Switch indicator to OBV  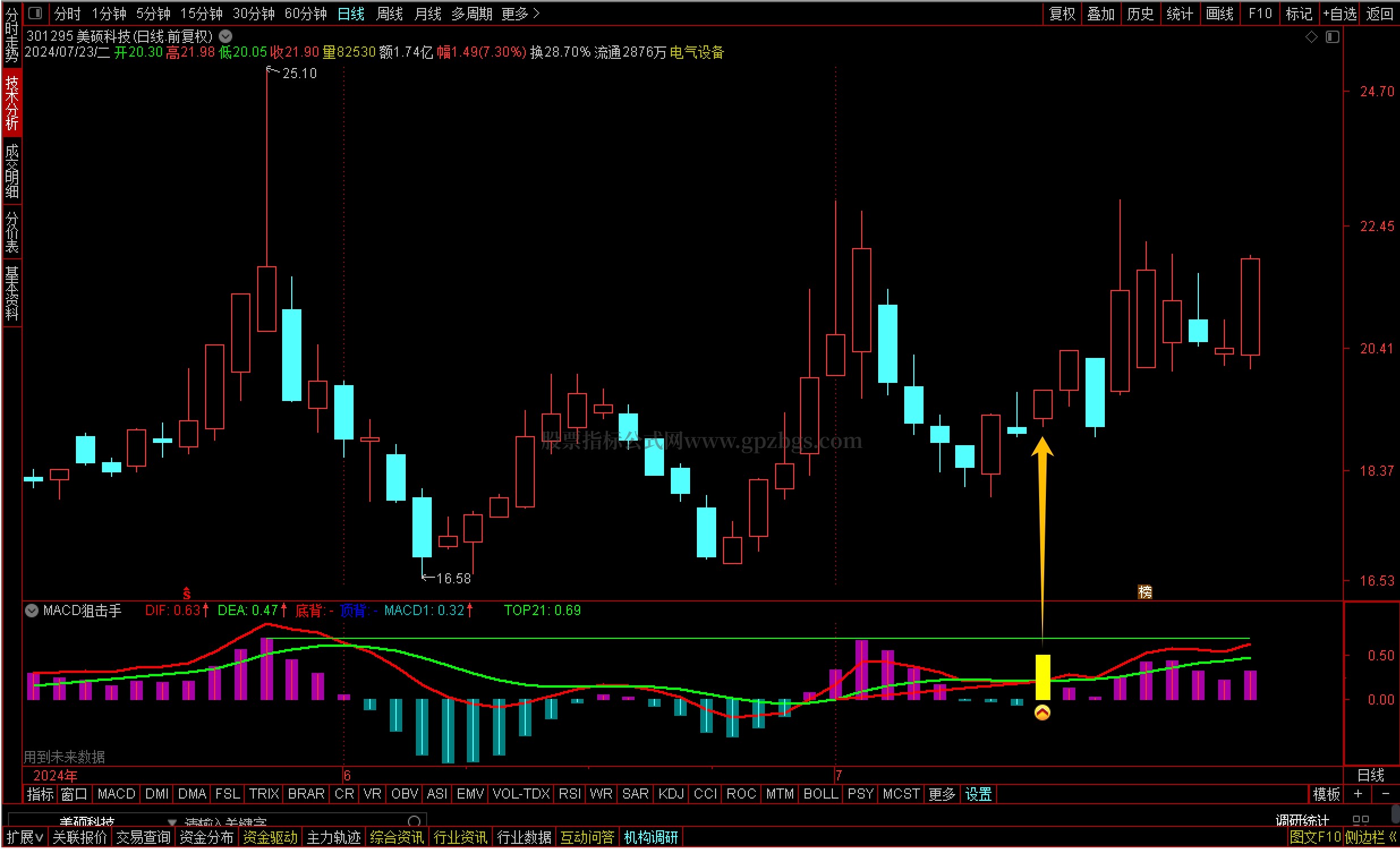click(x=405, y=794)
